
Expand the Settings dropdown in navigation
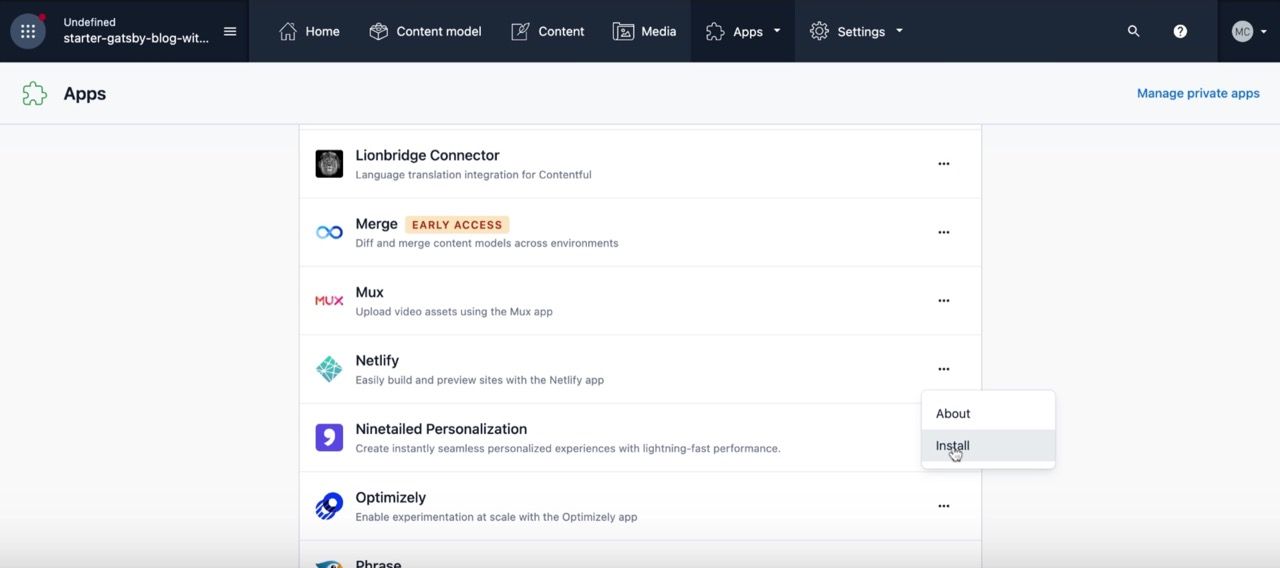point(856,31)
